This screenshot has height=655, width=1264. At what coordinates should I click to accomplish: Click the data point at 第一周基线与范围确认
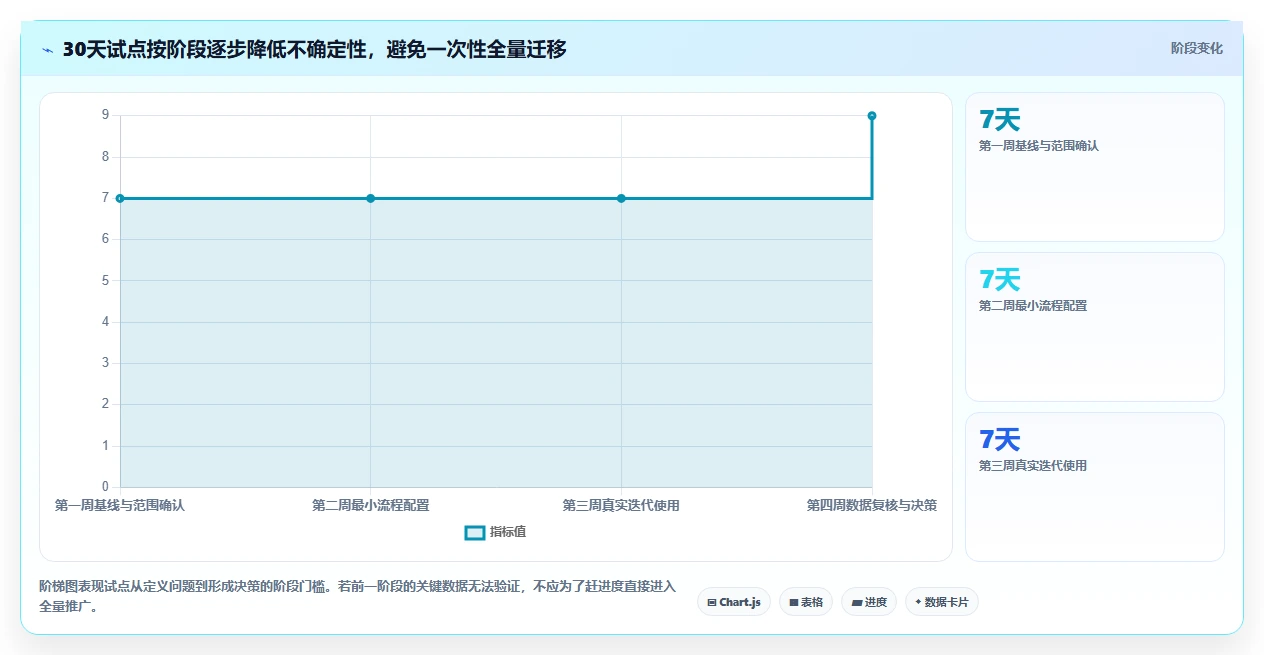(x=120, y=198)
